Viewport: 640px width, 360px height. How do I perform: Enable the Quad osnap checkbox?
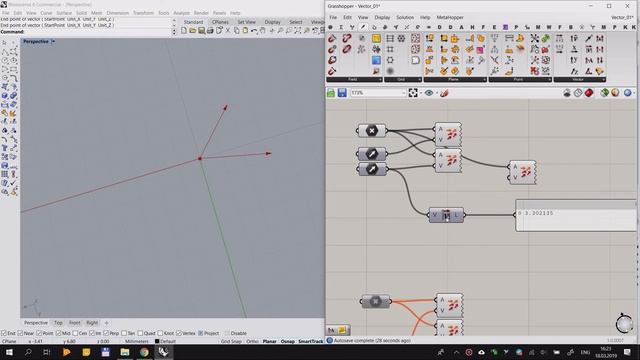tap(140, 333)
